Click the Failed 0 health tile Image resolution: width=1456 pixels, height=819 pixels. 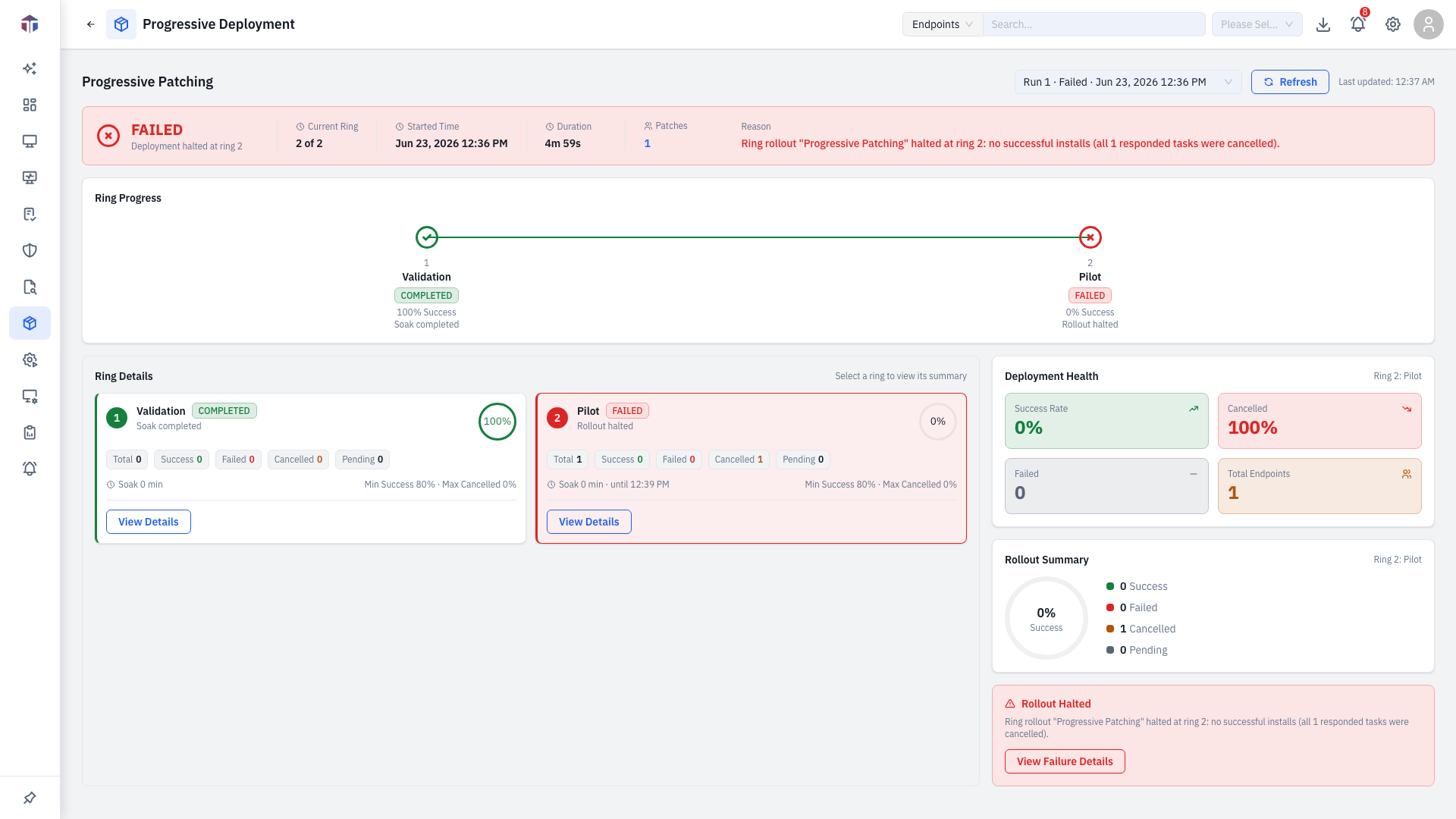[1106, 486]
